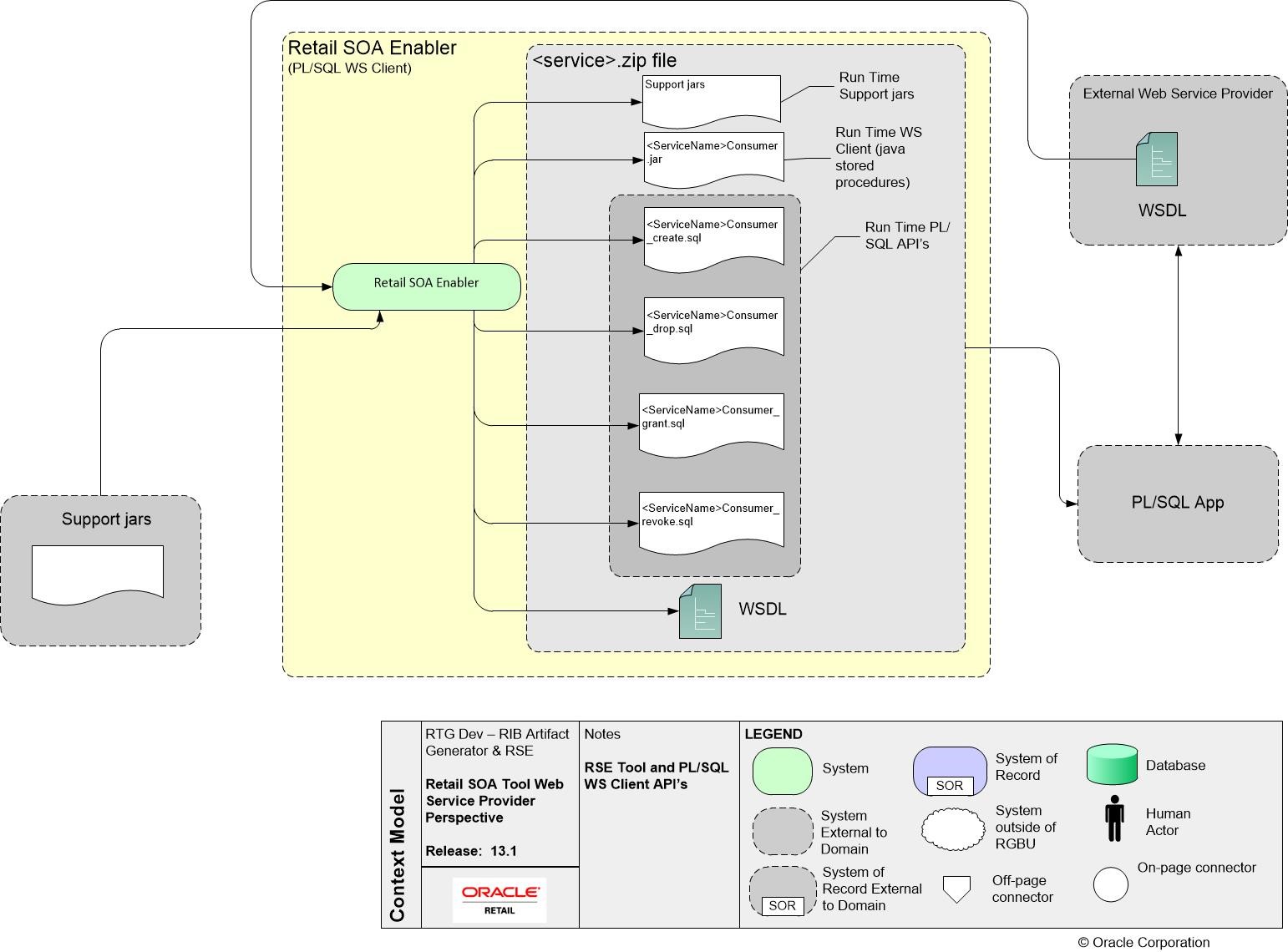
Task: Select the <ServiceName>Consumer_drop.sql document
Action: coord(714,330)
